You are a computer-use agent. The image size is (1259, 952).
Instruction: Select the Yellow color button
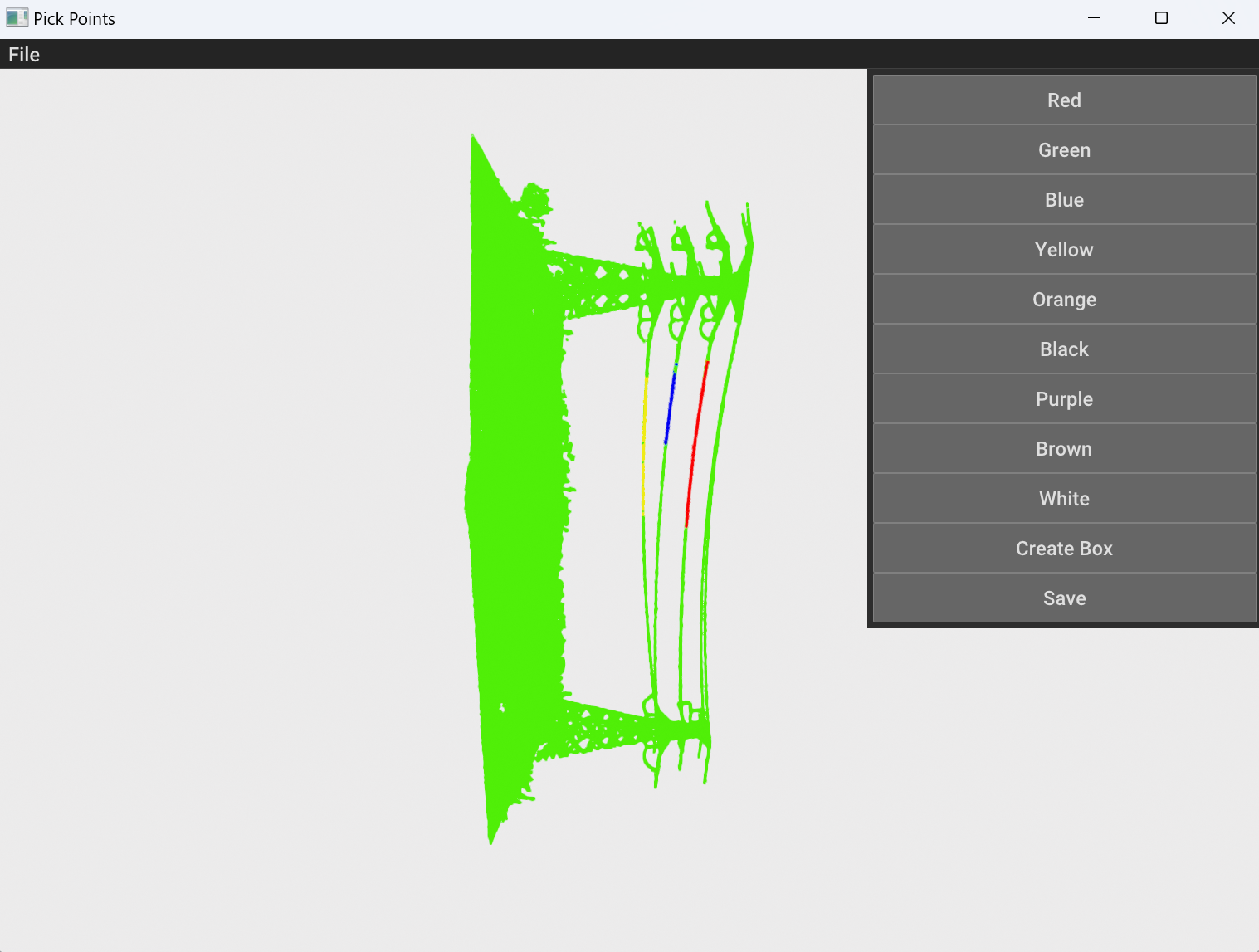click(x=1064, y=250)
